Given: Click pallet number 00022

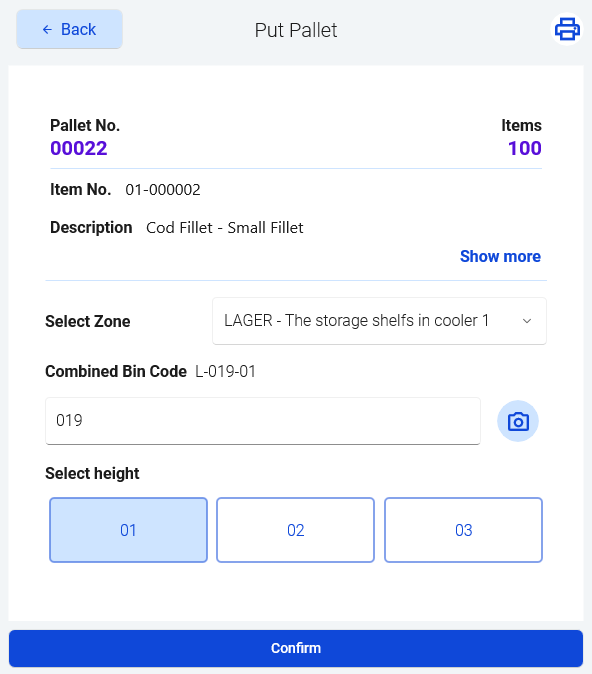Looking at the screenshot, I should 79,149.
